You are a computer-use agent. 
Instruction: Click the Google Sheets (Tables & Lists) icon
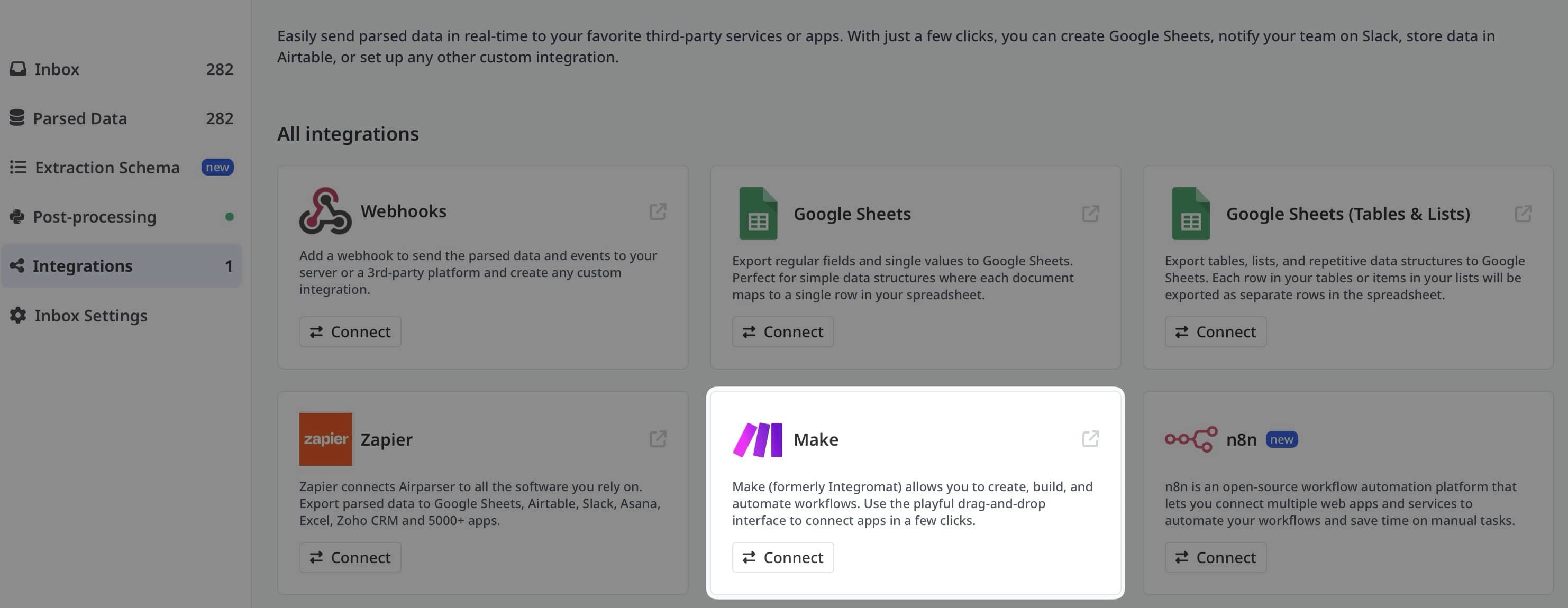(x=1190, y=214)
